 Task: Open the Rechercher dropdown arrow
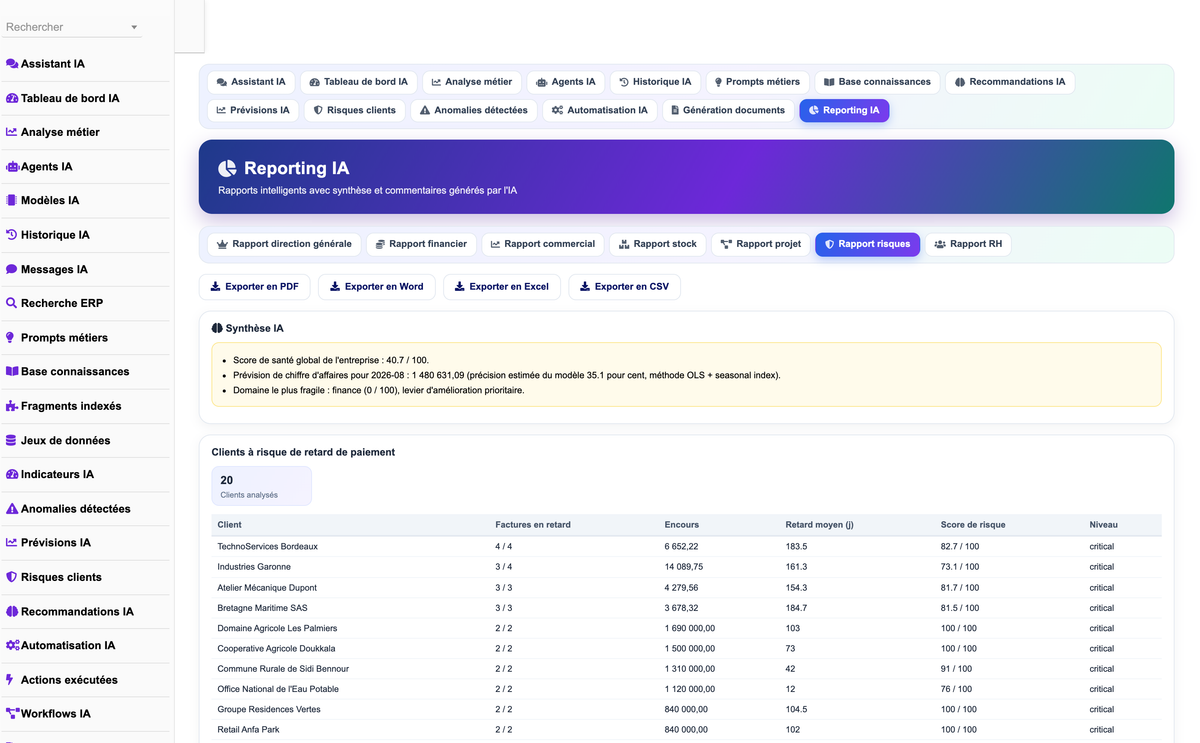tap(134, 27)
